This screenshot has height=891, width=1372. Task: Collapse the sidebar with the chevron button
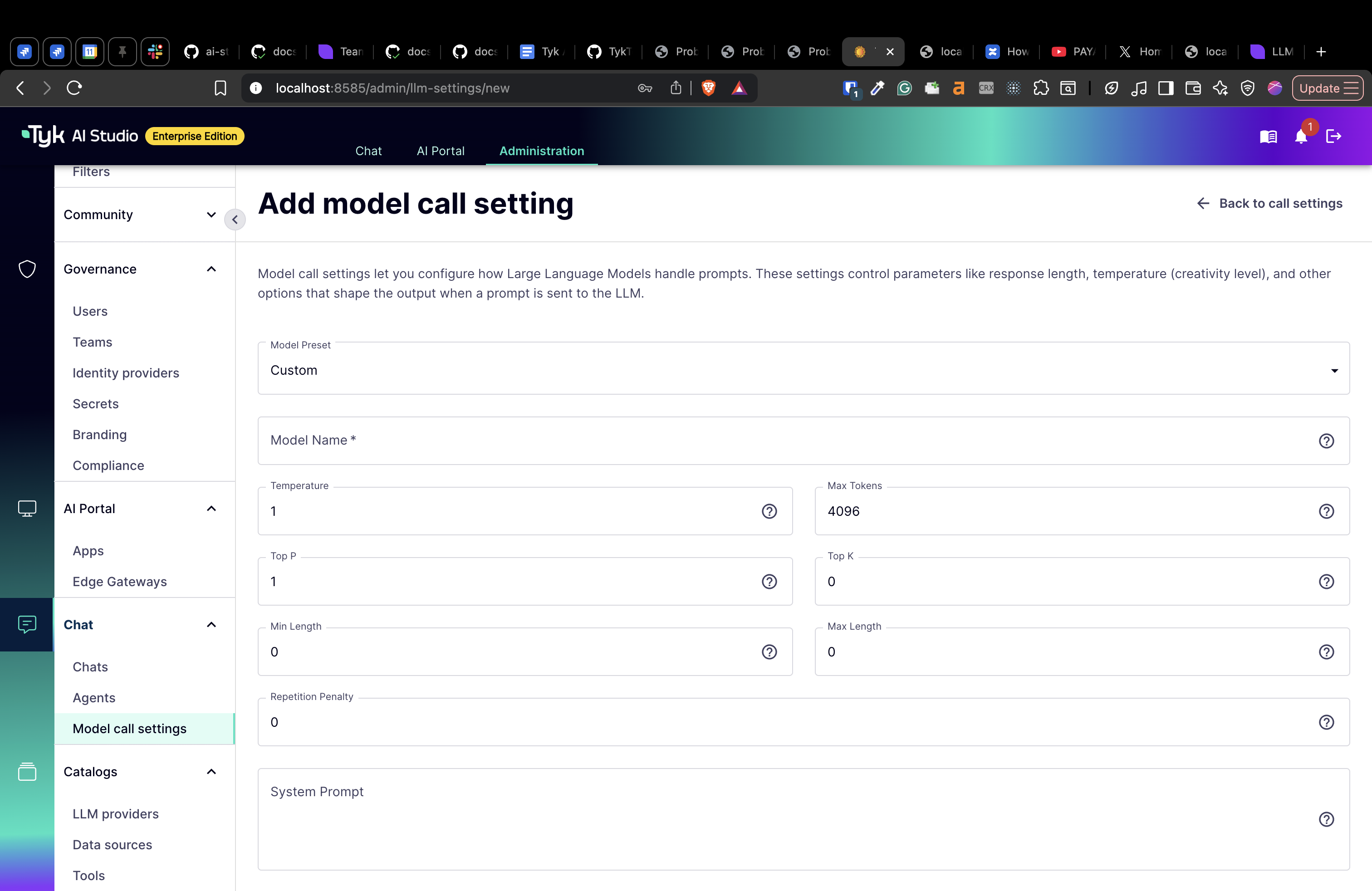(x=235, y=220)
